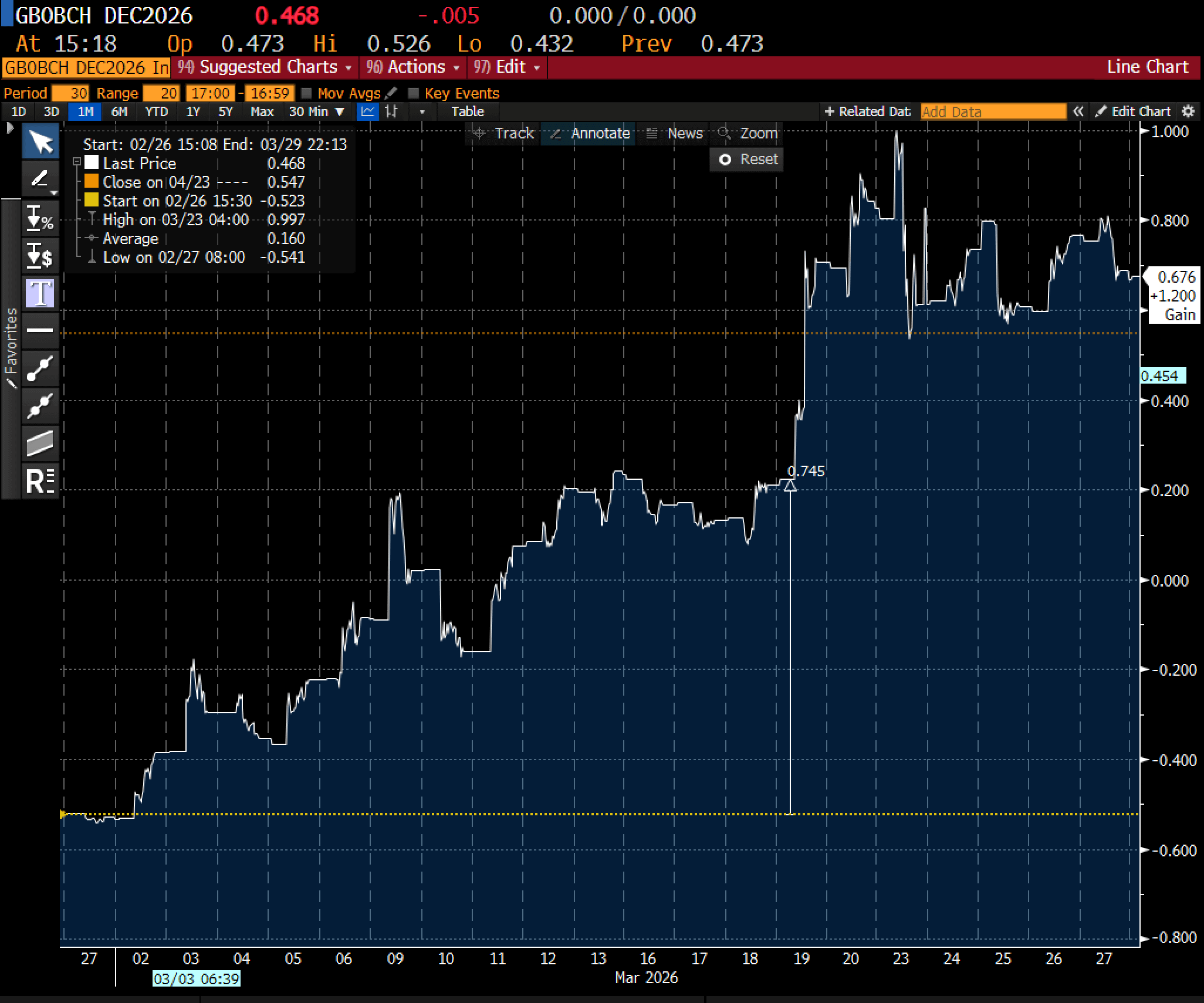The height and width of the screenshot is (1003, 1204).
Task: Collapse the side panel with double chevron
Action: (1078, 111)
